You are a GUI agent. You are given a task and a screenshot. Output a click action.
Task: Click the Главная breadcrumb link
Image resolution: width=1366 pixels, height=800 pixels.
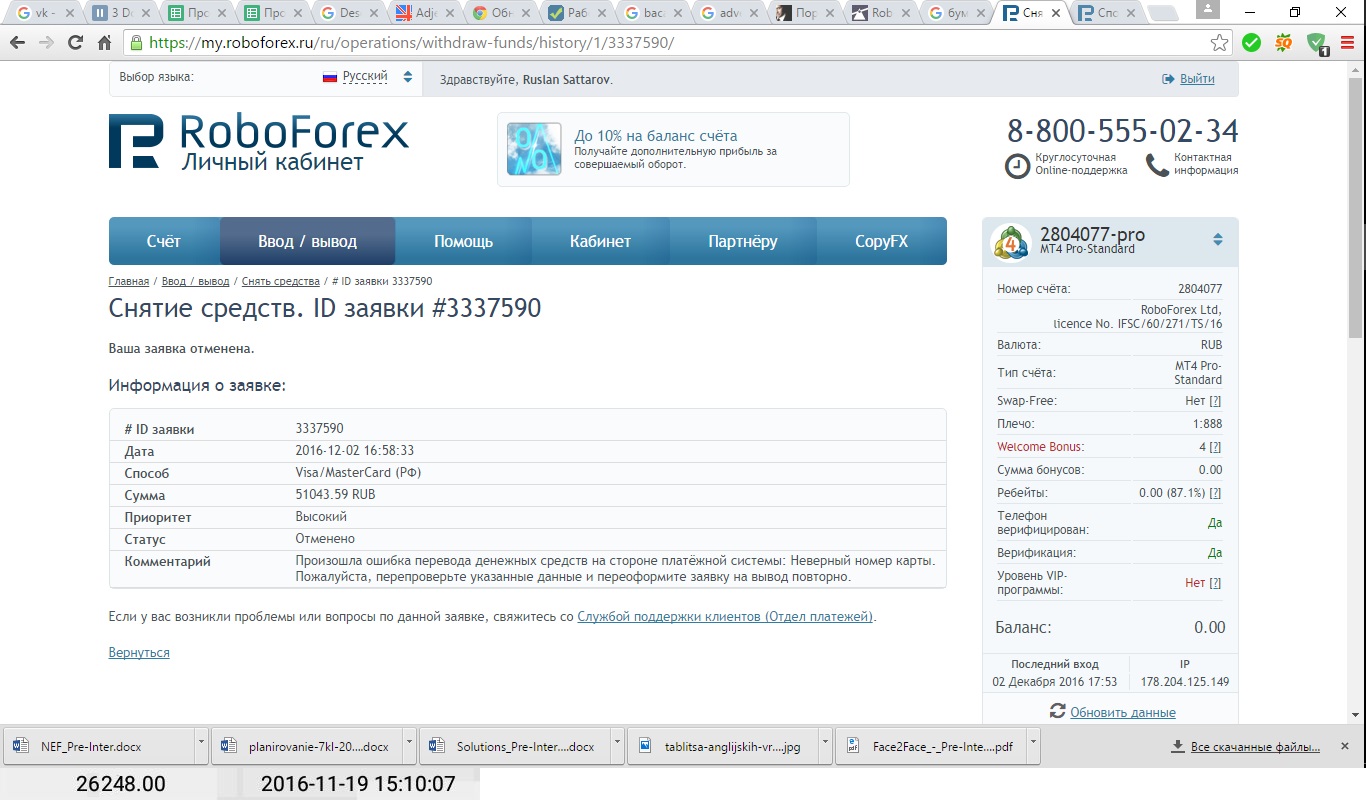point(129,282)
